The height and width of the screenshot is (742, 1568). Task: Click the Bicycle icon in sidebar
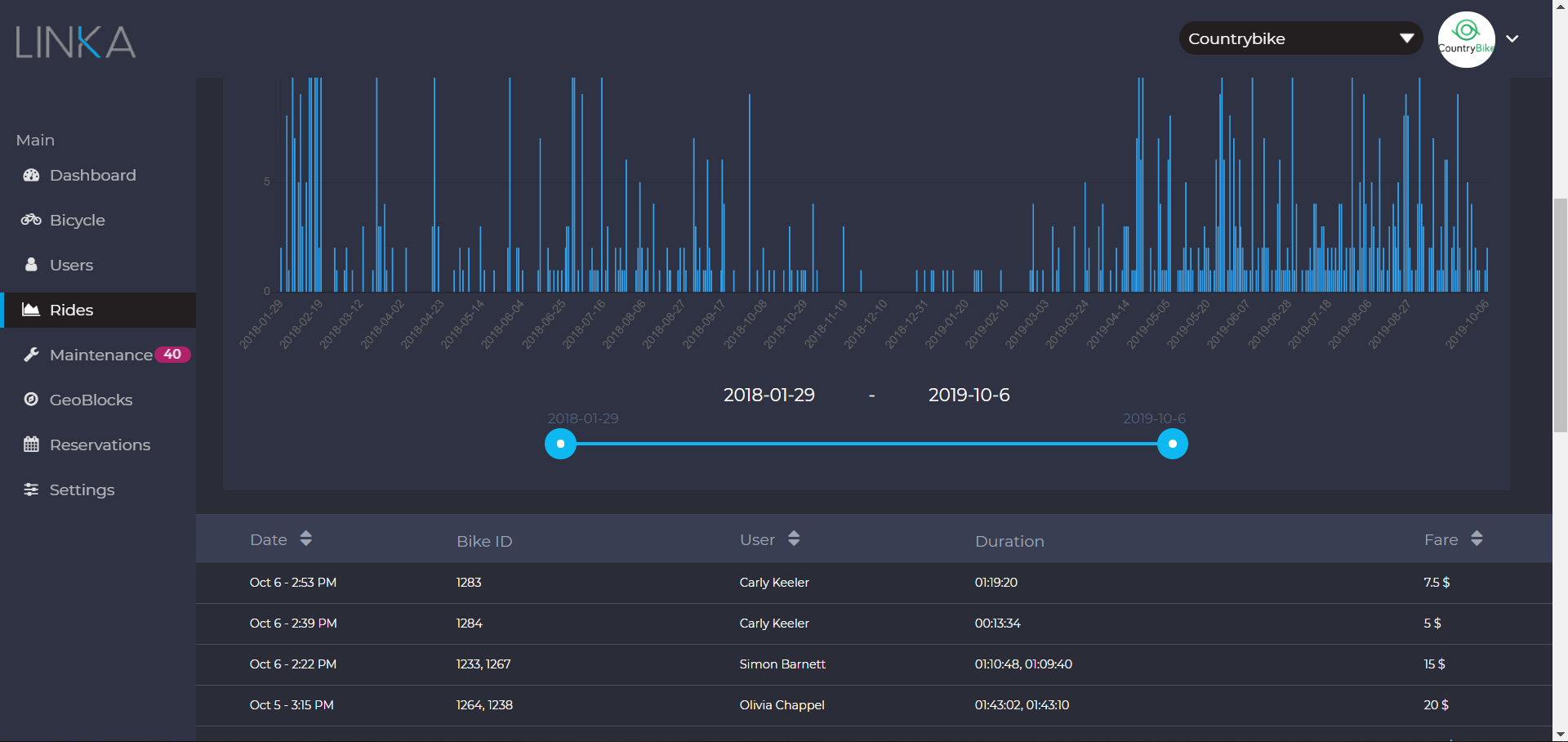[x=31, y=220]
